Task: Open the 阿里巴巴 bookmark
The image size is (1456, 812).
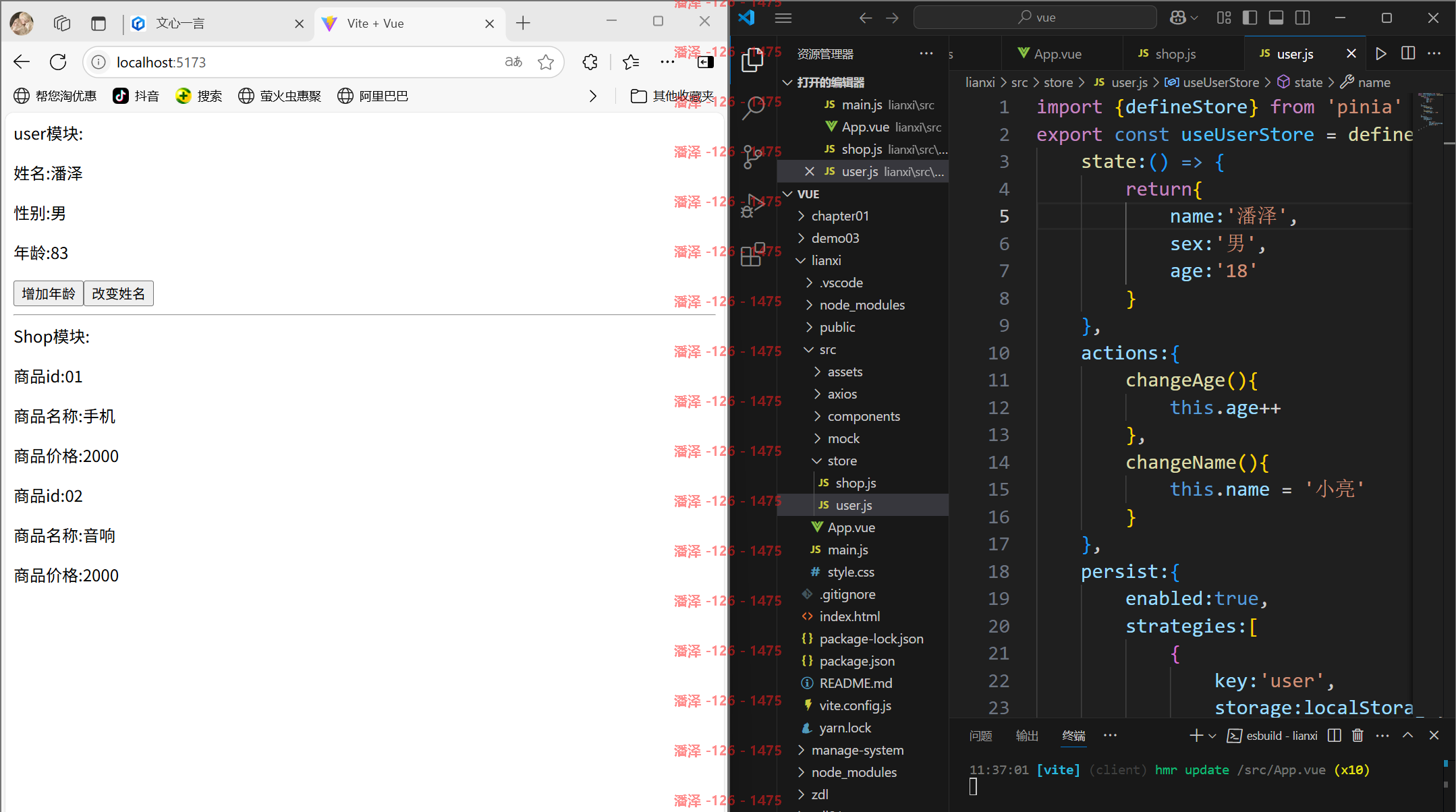Action: (x=373, y=96)
